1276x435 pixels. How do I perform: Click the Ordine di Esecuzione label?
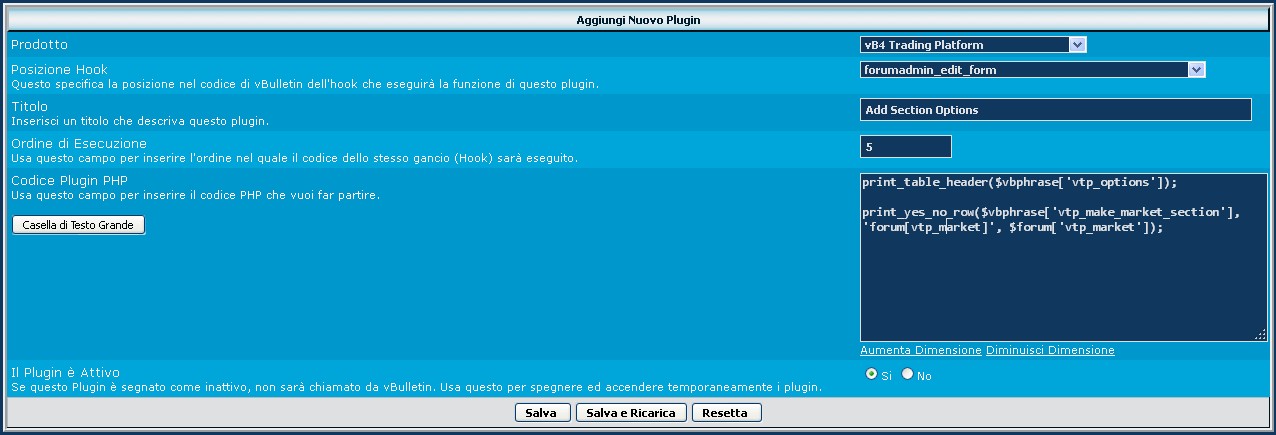pos(79,143)
